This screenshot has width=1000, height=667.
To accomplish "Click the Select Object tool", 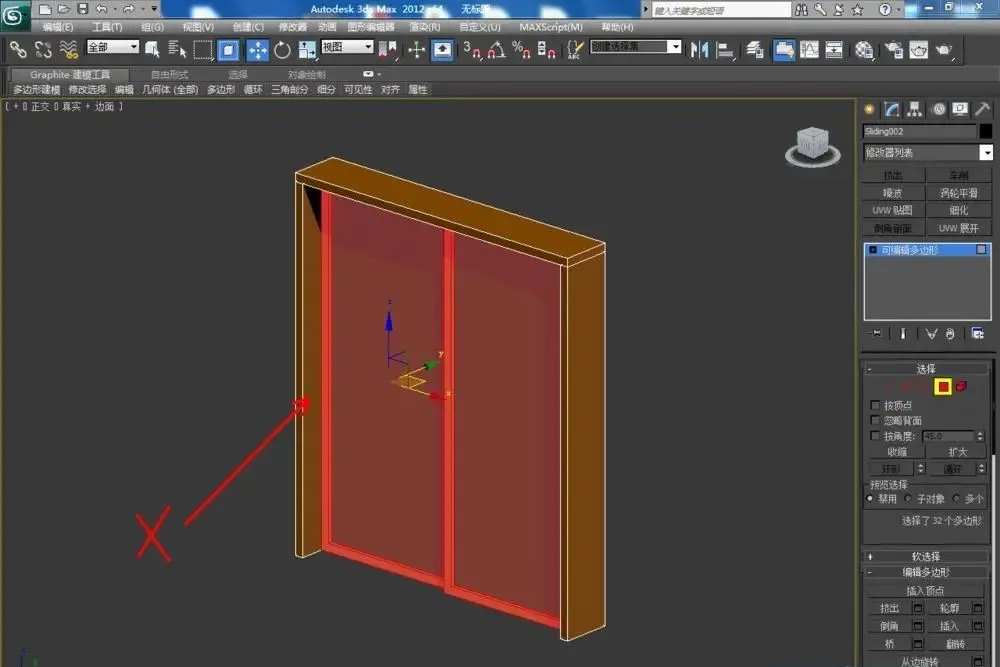I will click(153, 49).
